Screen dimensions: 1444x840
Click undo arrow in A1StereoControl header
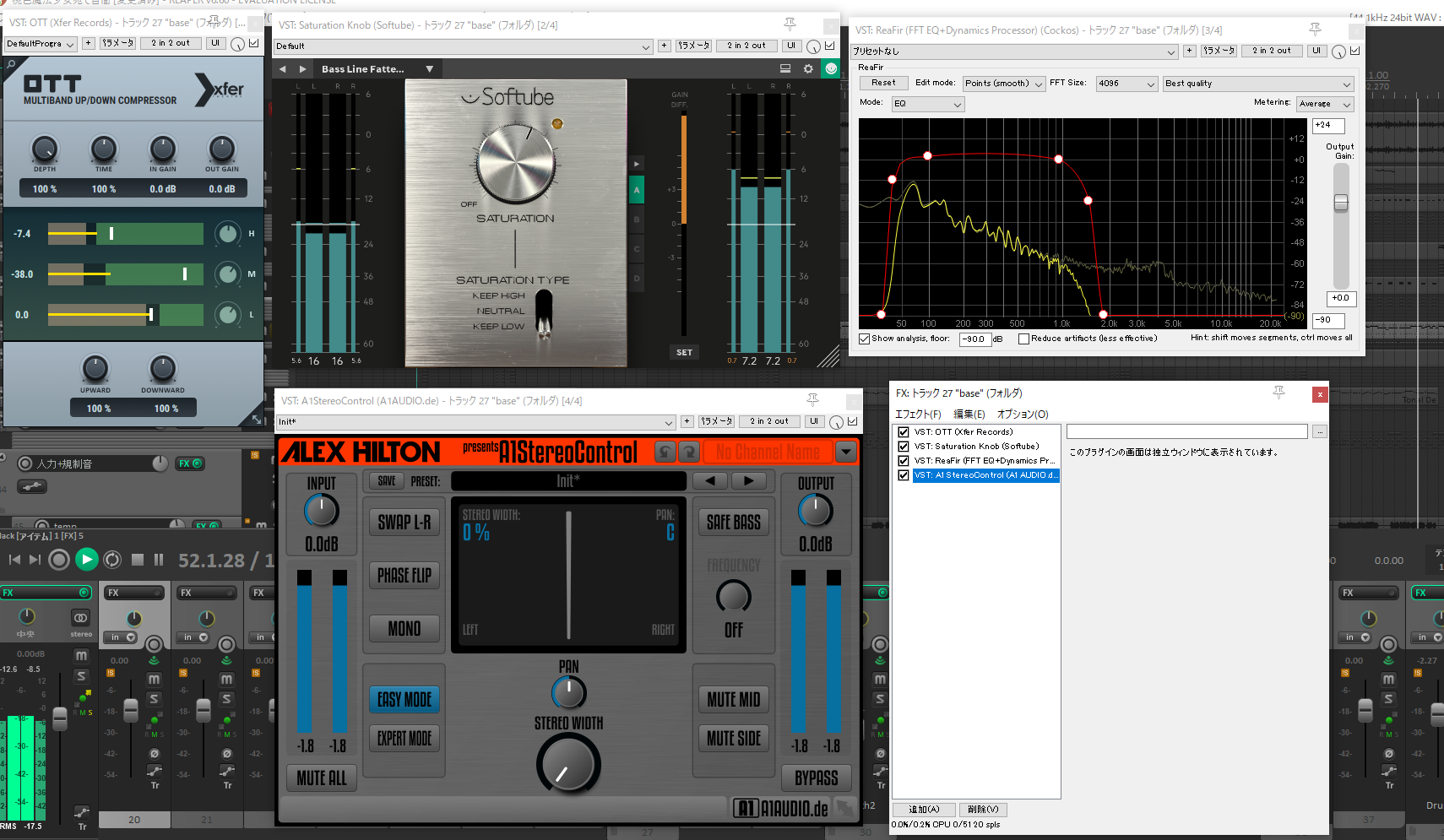665,452
